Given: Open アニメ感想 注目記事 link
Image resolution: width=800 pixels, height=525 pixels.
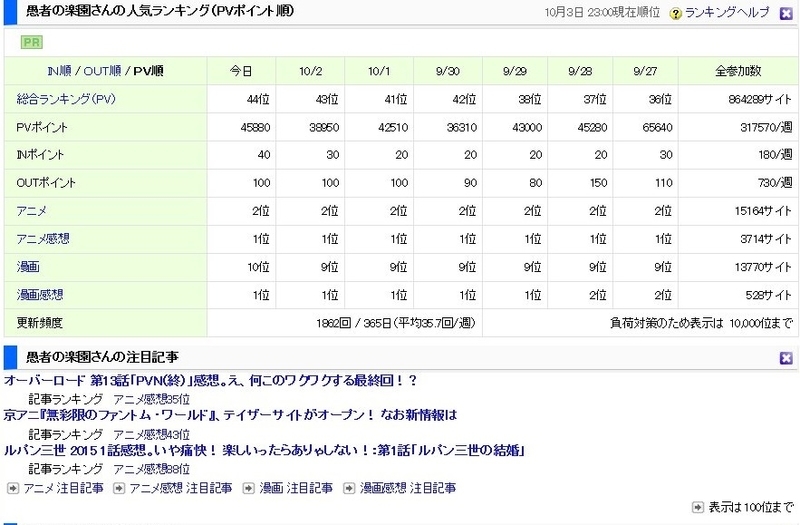Looking at the screenshot, I should click(x=181, y=488).
